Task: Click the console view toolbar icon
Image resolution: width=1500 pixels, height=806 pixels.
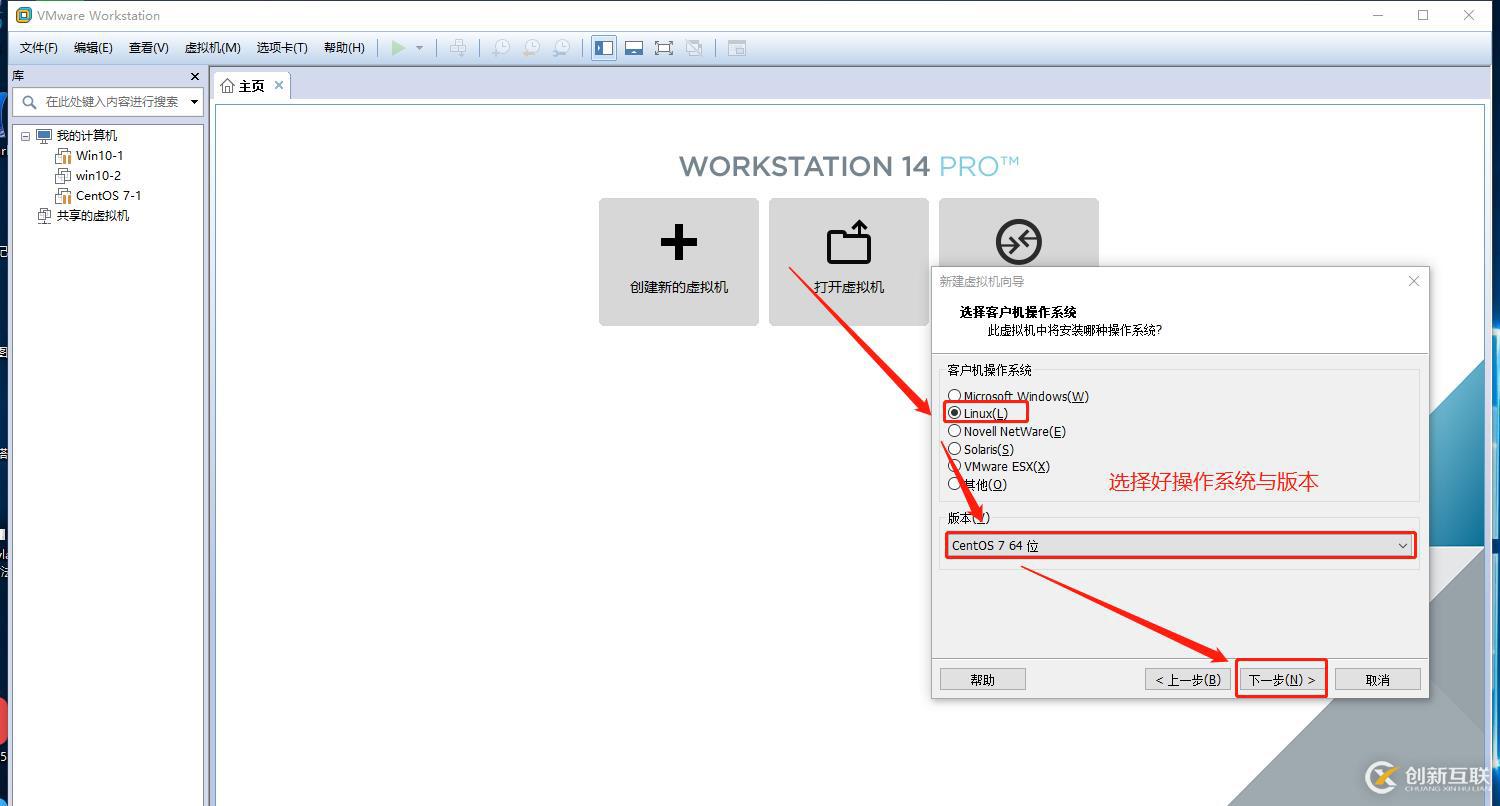Action: coord(737,48)
